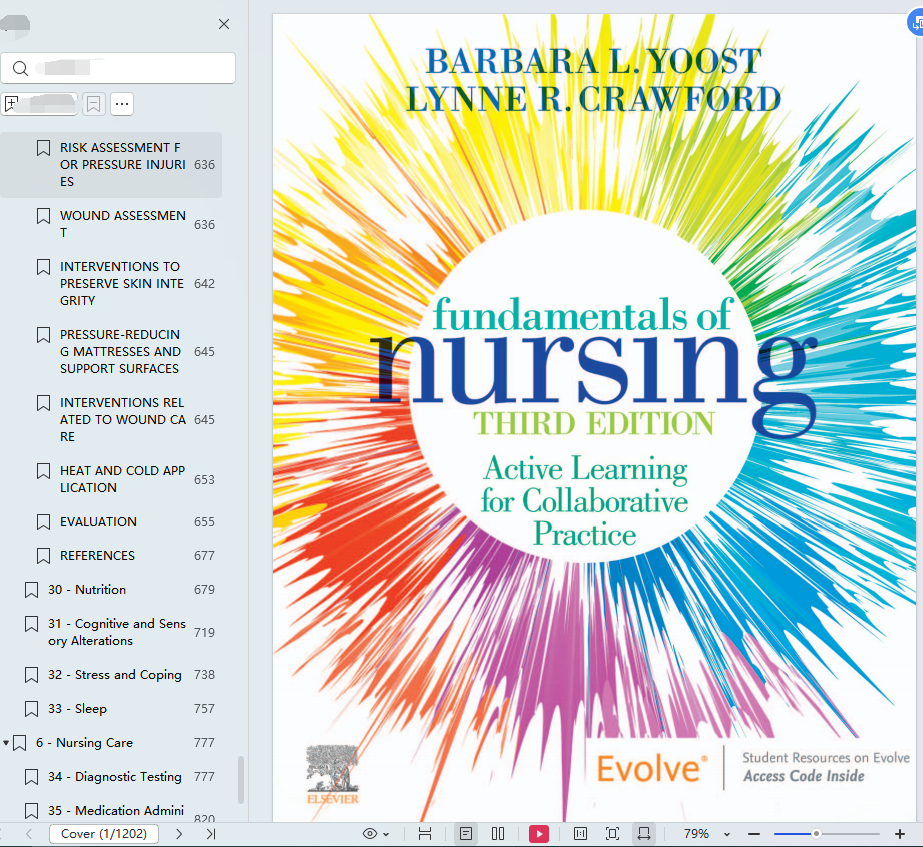This screenshot has height=847, width=923.
Task: Click bookmark icon beside 30 - Nutrition
Action: click(31, 590)
